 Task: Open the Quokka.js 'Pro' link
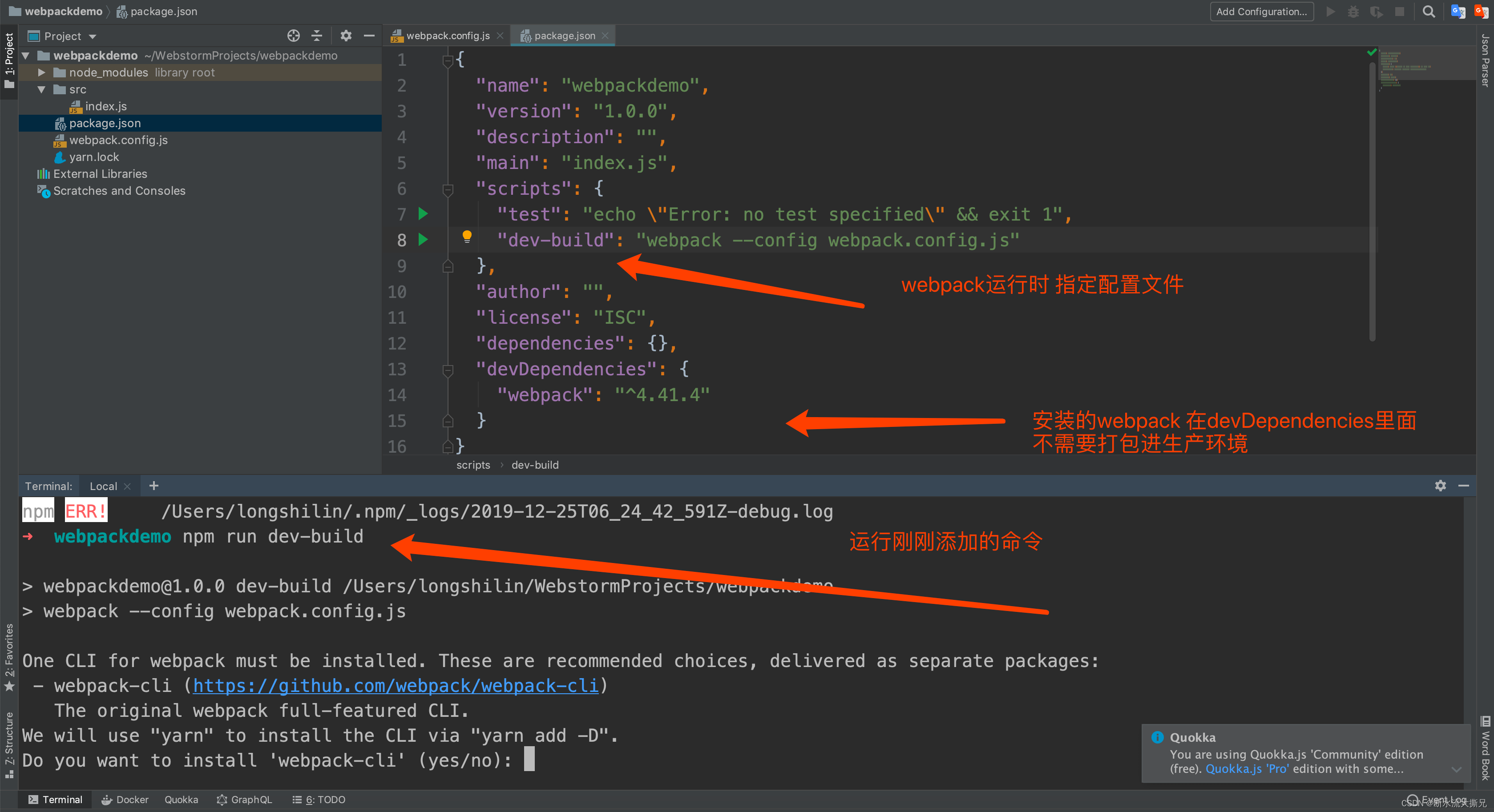click(x=1247, y=768)
